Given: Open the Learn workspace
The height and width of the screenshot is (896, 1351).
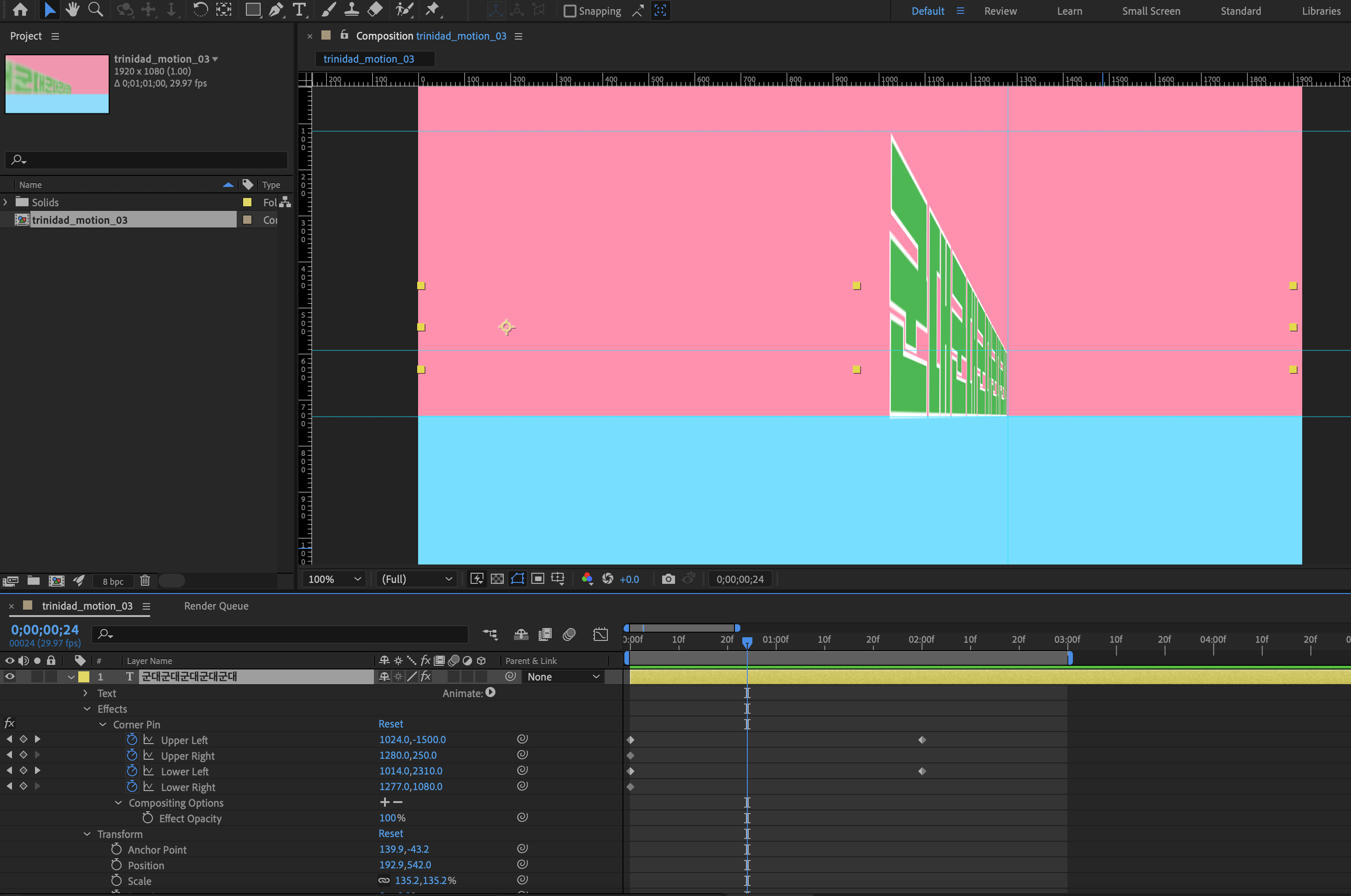Looking at the screenshot, I should pos(1069,10).
